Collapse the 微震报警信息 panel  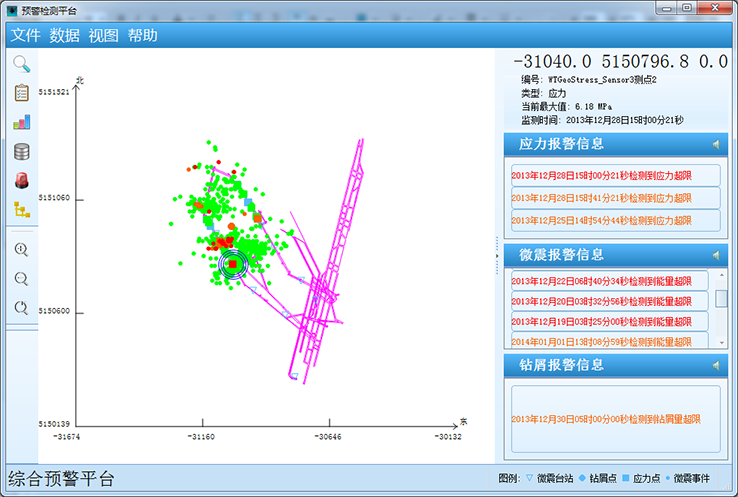click(716, 255)
